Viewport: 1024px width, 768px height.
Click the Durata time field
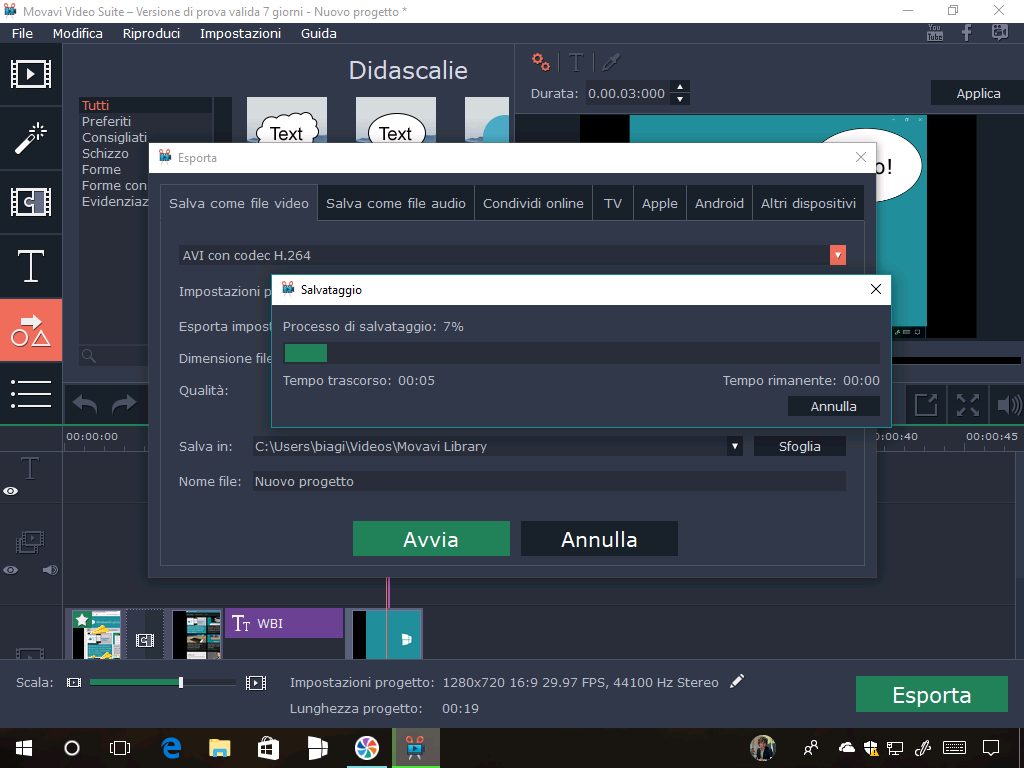(626, 93)
